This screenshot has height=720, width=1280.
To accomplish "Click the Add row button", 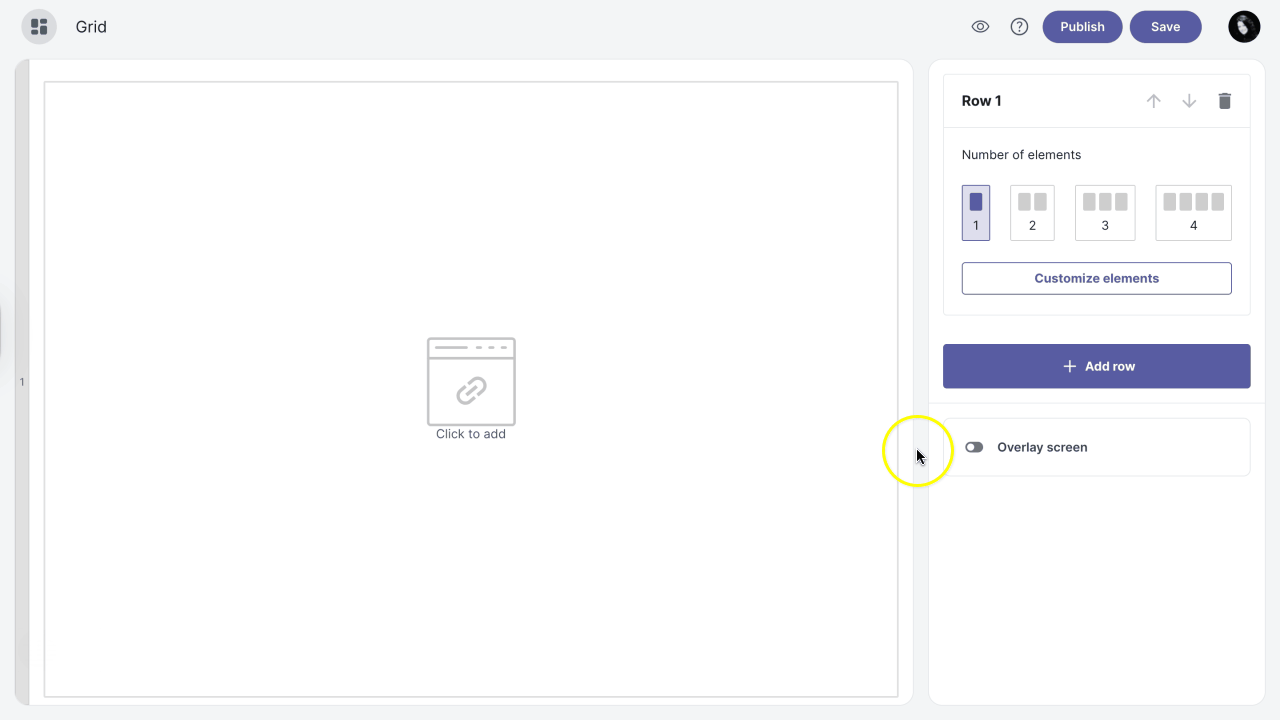I will pos(1096,366).
